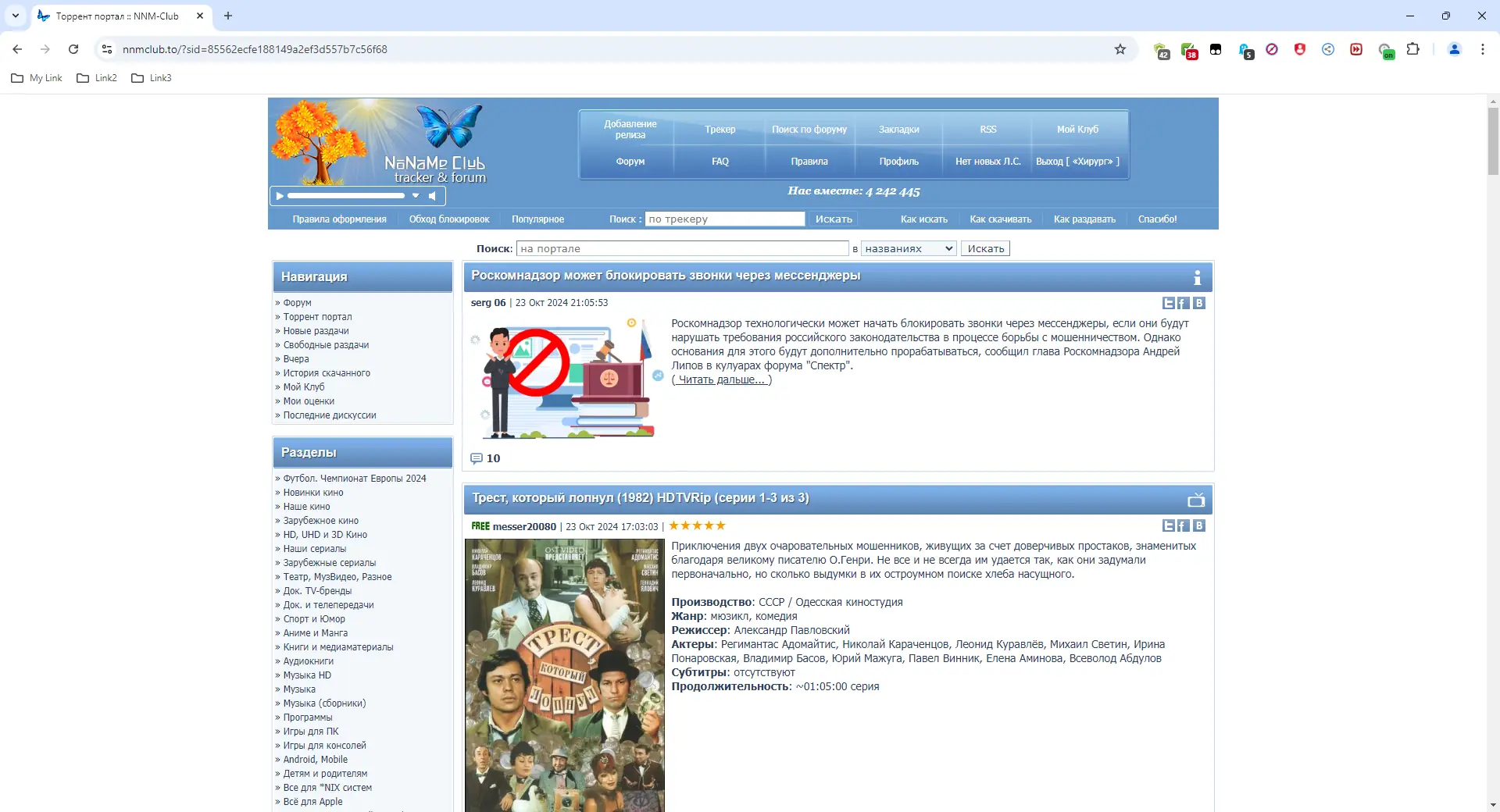Screen dimensions: 1500x812
Task: Click the на портале search input field
Action: point(683,248)
